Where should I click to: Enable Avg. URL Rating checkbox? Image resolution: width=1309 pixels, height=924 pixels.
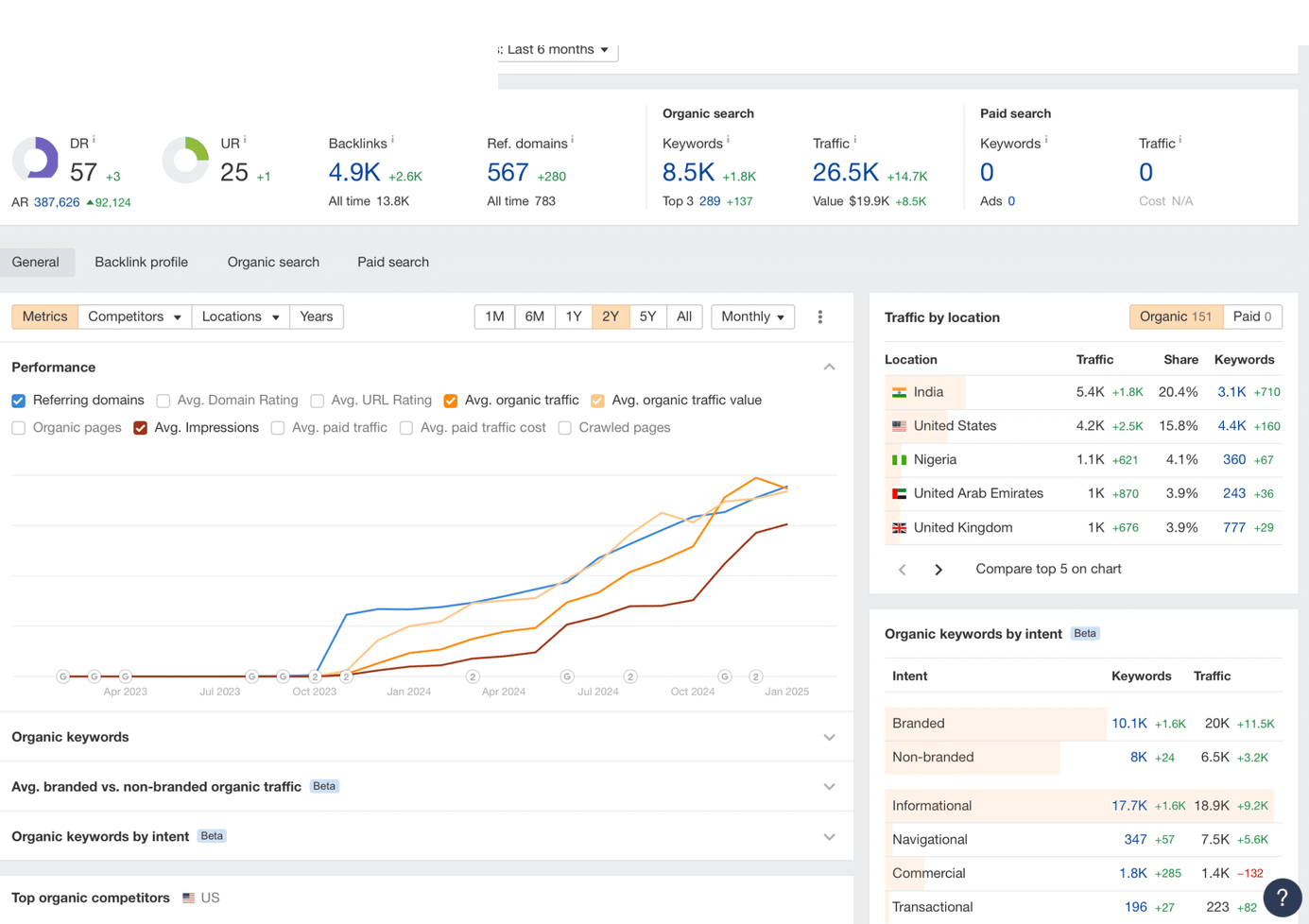(318, 401)
